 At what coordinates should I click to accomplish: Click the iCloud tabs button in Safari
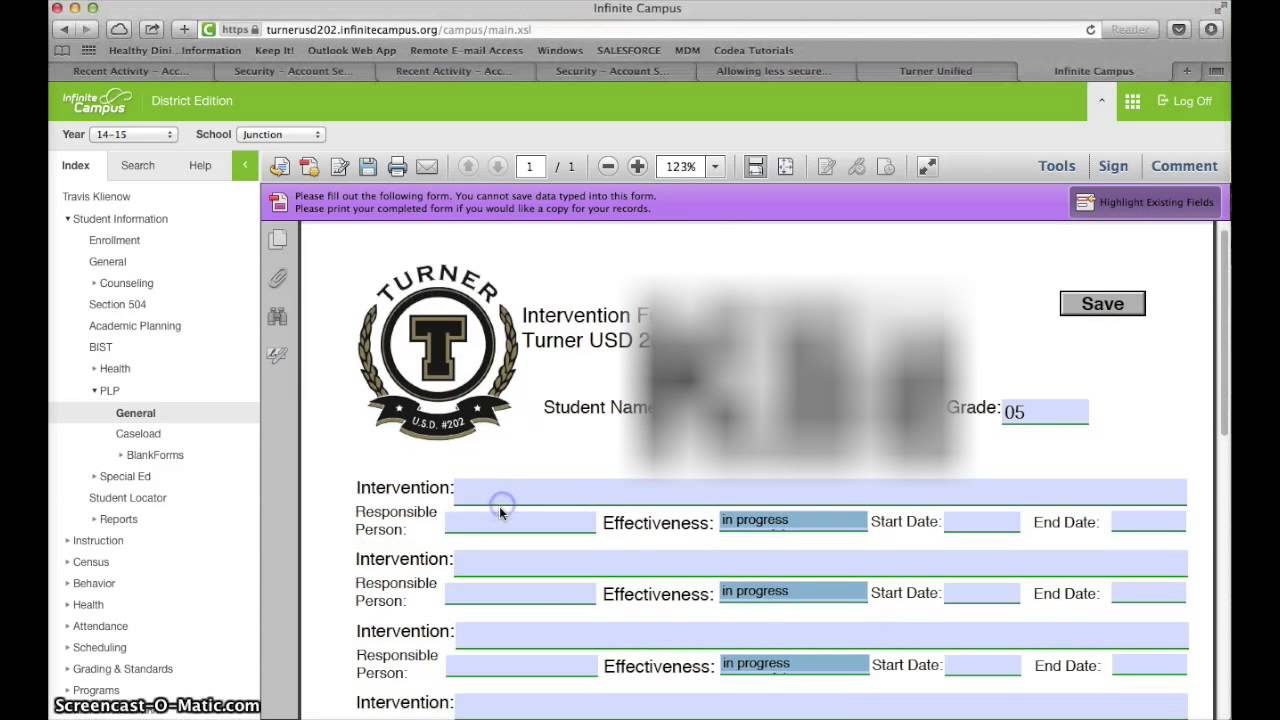118,29
